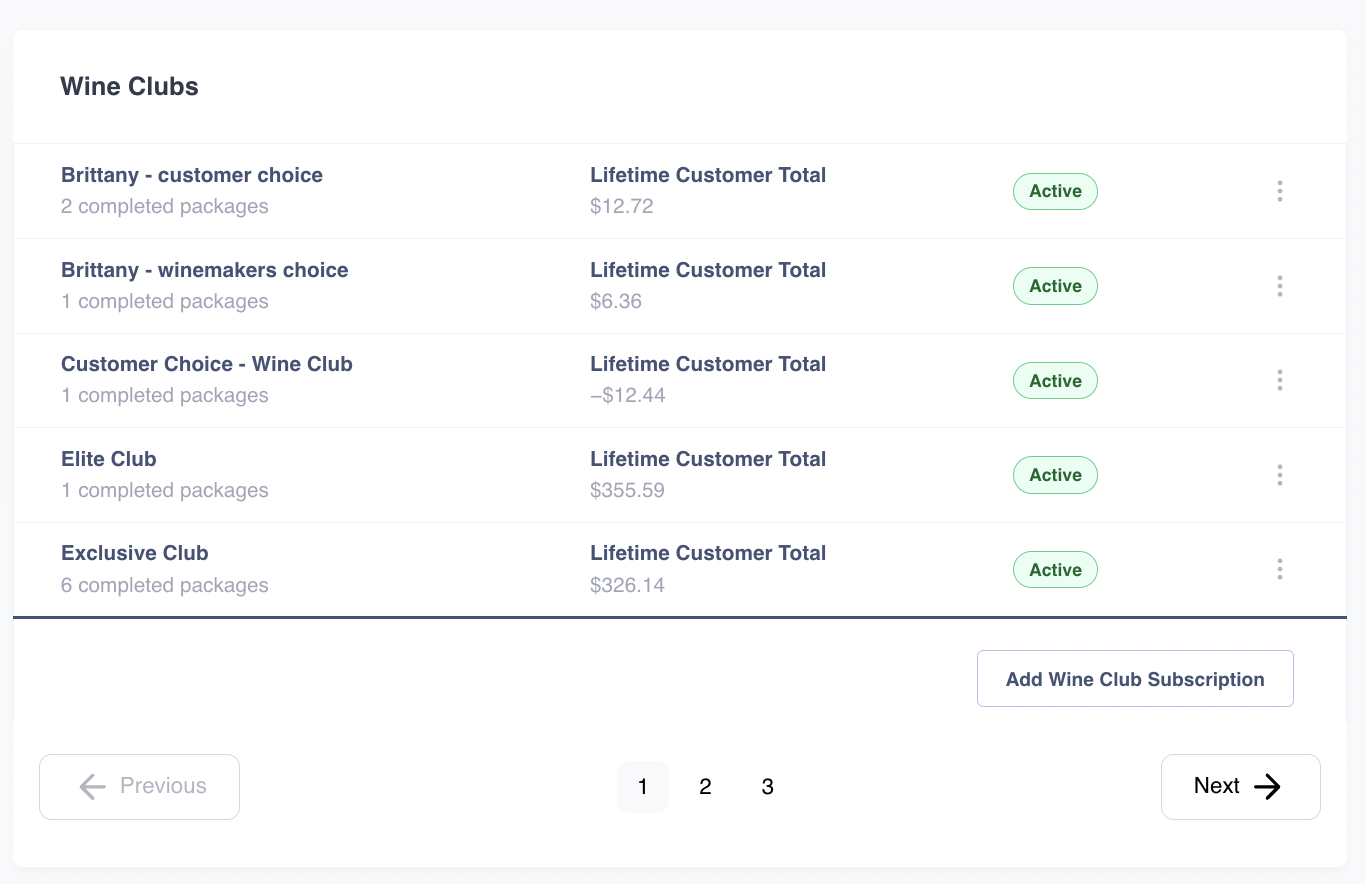Click Active badge for Brittany - customer choice
Viewport: 1366px width, 884px height.
coord(1055,191)
